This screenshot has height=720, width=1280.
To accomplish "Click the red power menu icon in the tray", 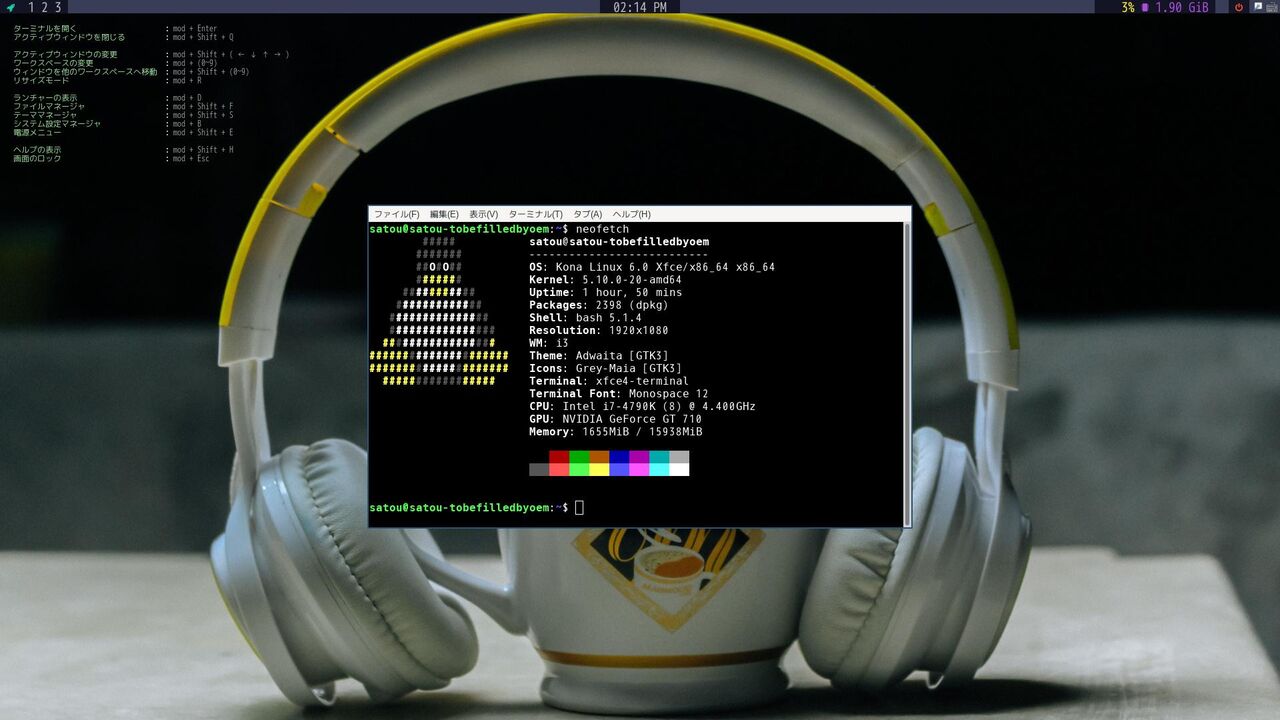I will coord(1238,7).
